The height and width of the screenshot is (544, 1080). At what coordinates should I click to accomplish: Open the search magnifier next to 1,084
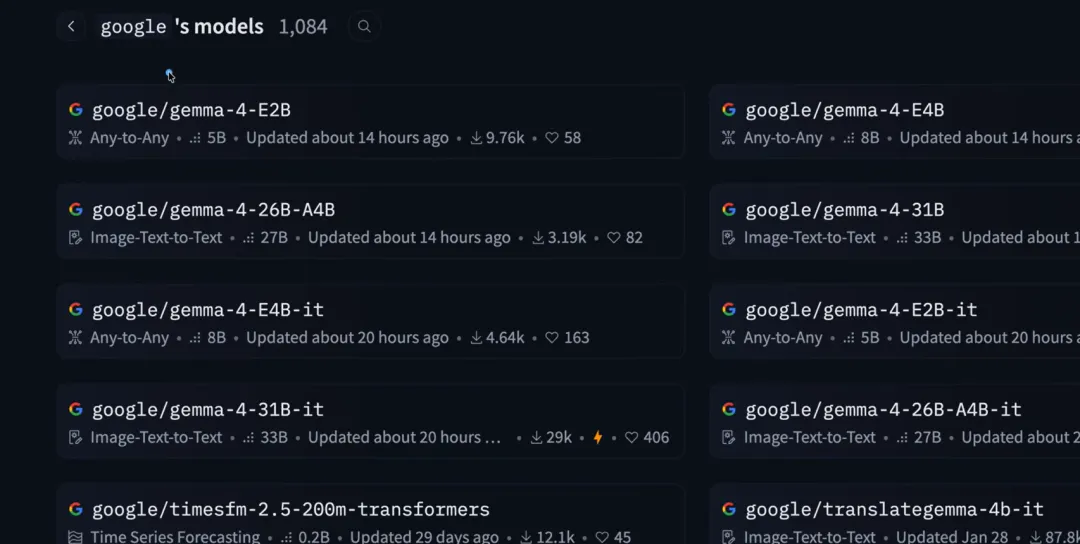(364, 27)
